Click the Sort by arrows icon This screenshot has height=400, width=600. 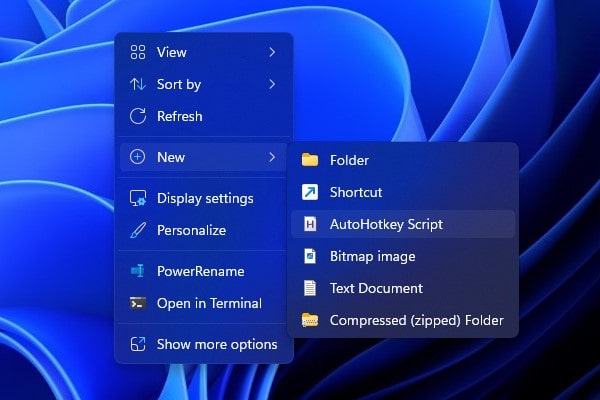[138, 84]
